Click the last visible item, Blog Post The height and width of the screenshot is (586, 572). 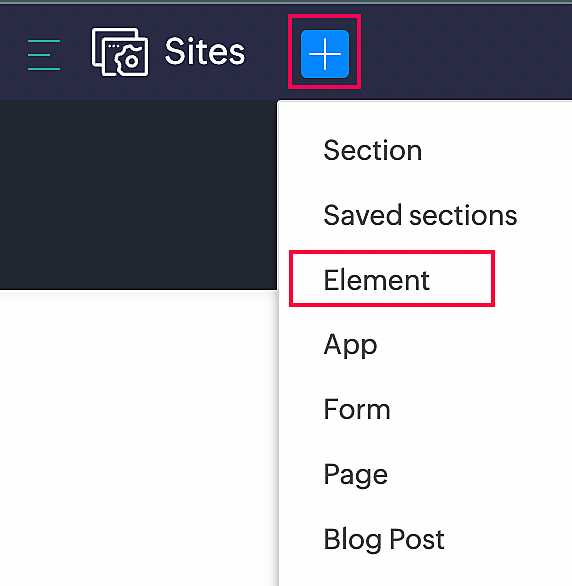pos(384,539)
